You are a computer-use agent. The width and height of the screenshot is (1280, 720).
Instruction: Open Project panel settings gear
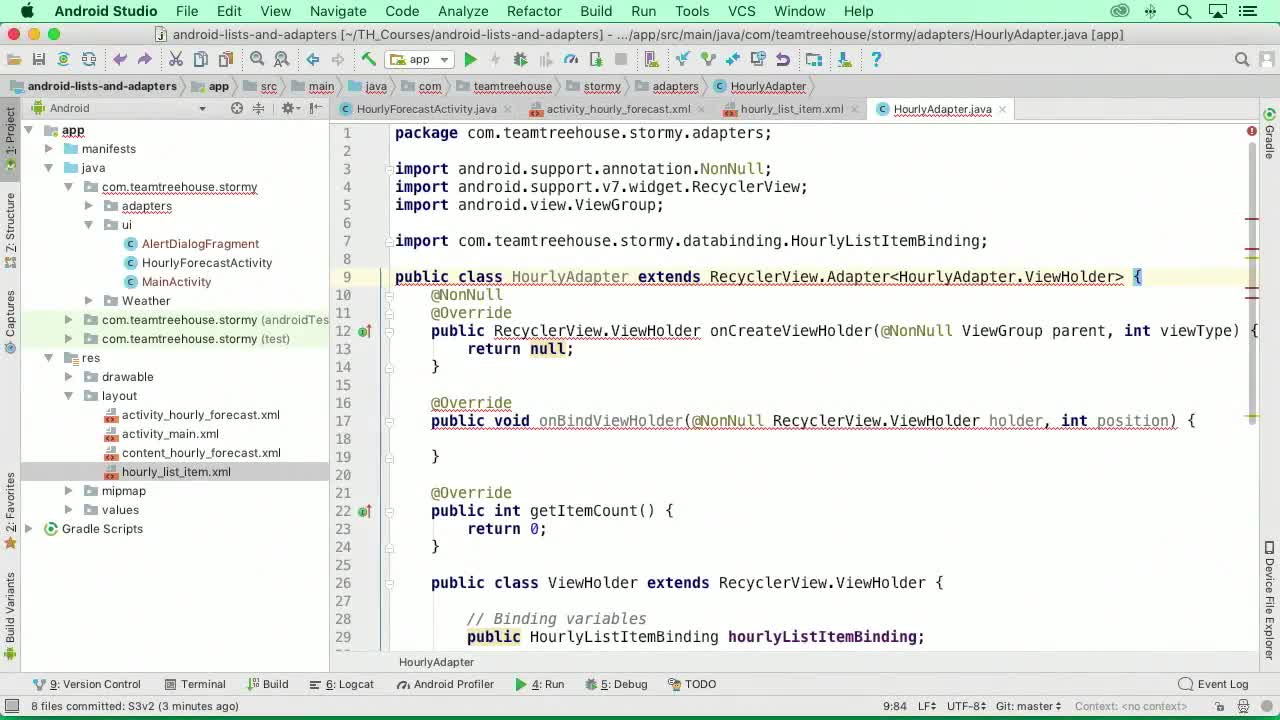pyautogui.click(x=288, y=108)
